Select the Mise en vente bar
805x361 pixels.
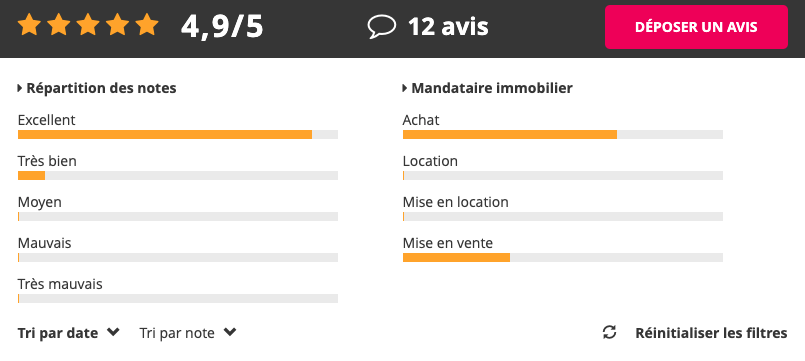tap(563, 258)
